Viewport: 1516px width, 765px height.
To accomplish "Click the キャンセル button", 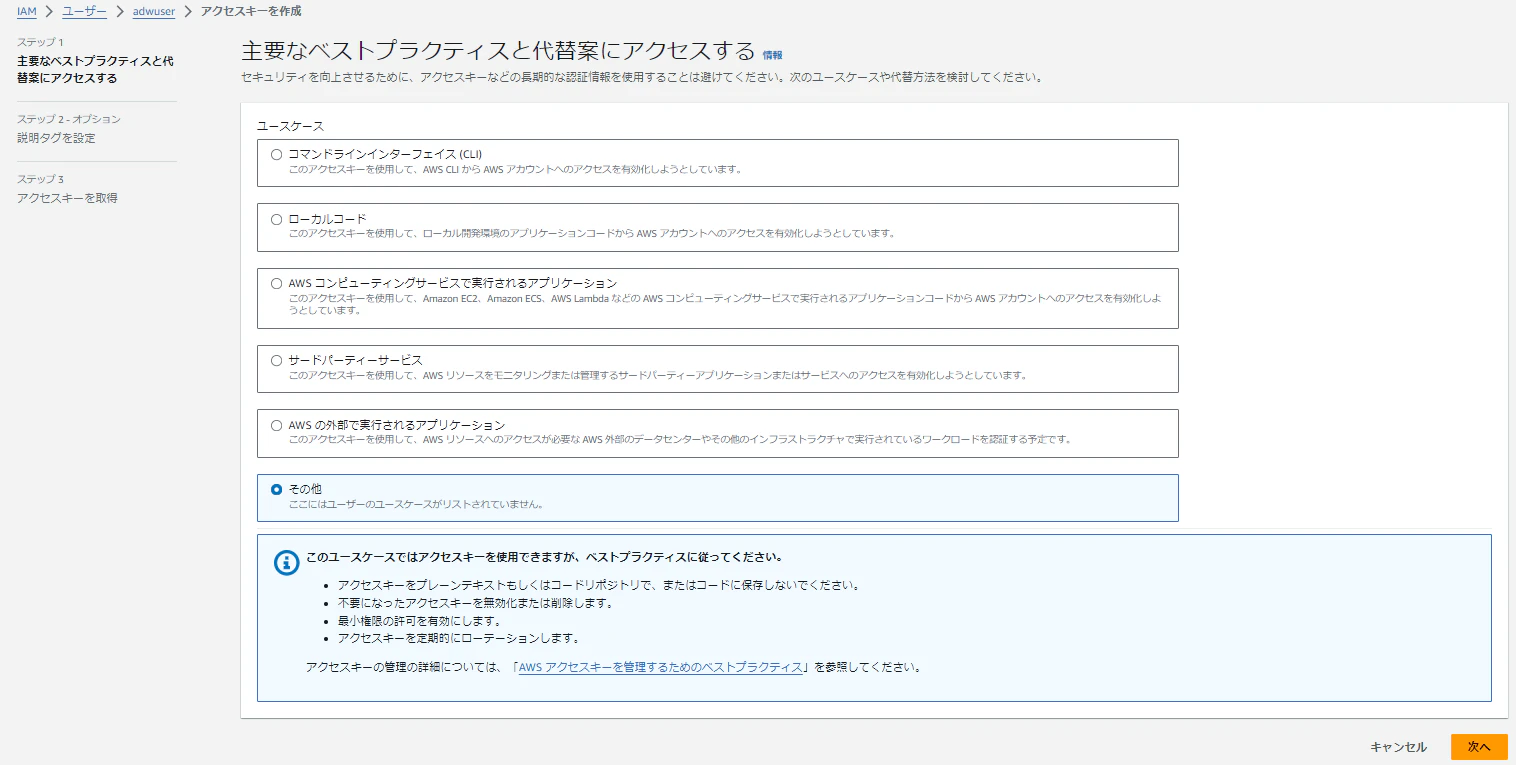I will [x=1398, y=747].
